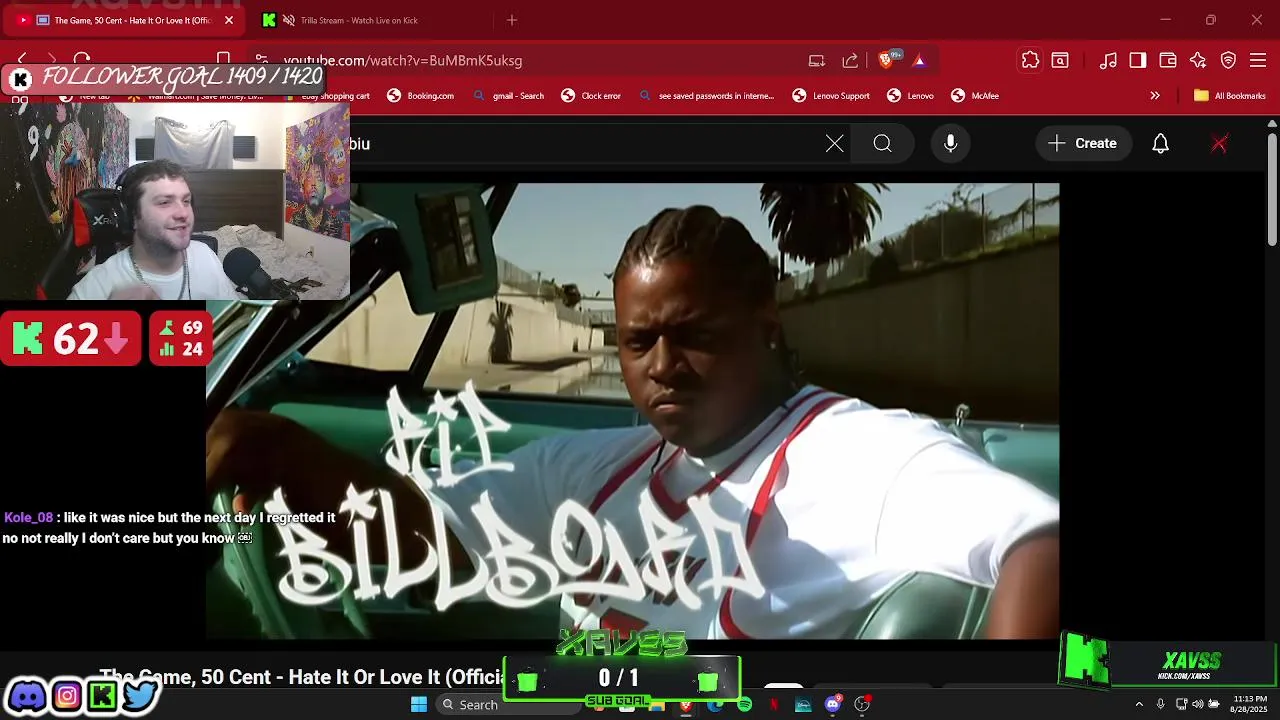Open the browser Extensions puzzle icon
Image resolution: width=1280 pixels, height=720 pixels.
1030,60
